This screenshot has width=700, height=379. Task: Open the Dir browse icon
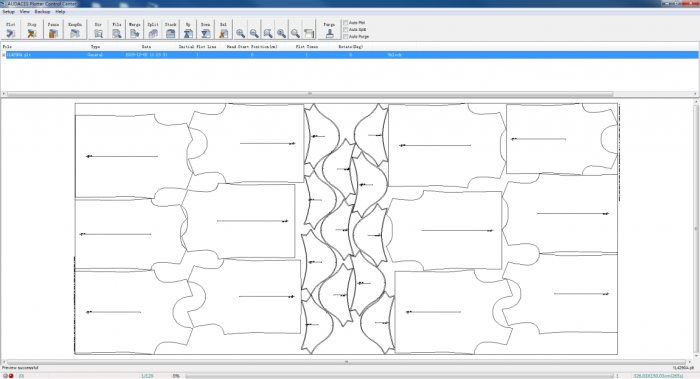pyautogui.click(x=98, y=30)
